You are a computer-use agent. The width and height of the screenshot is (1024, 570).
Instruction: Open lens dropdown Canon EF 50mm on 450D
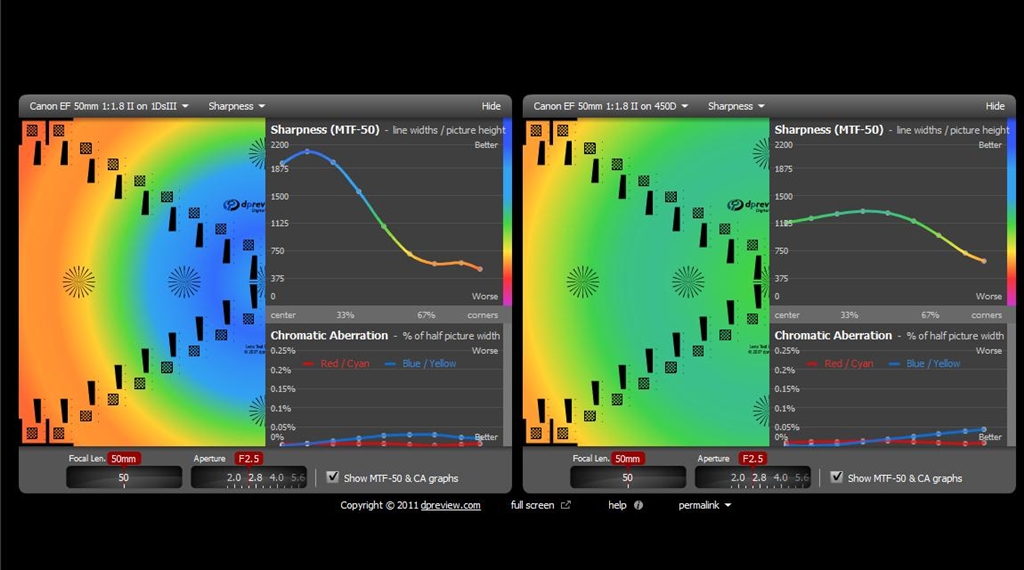pos(611,106)
